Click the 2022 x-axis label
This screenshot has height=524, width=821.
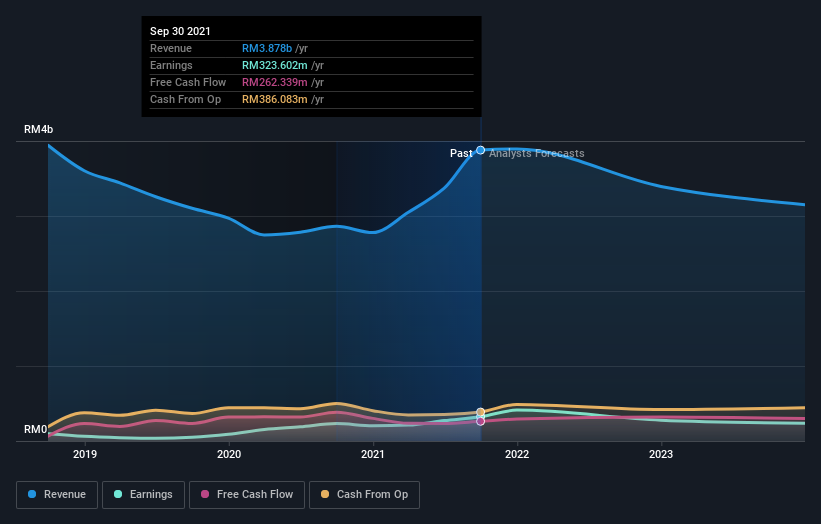coord(517,454)
